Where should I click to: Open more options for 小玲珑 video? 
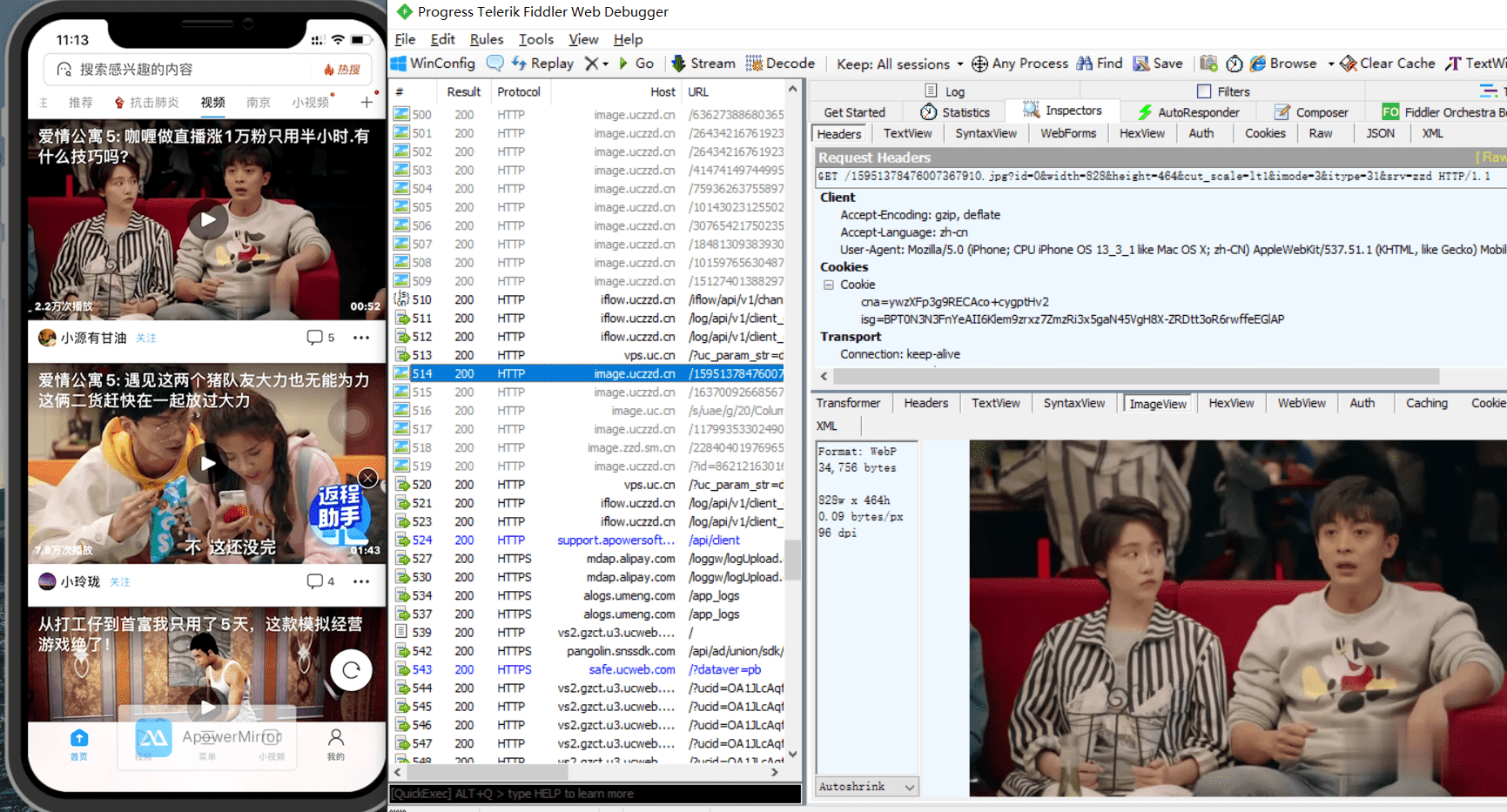point(361,581)
